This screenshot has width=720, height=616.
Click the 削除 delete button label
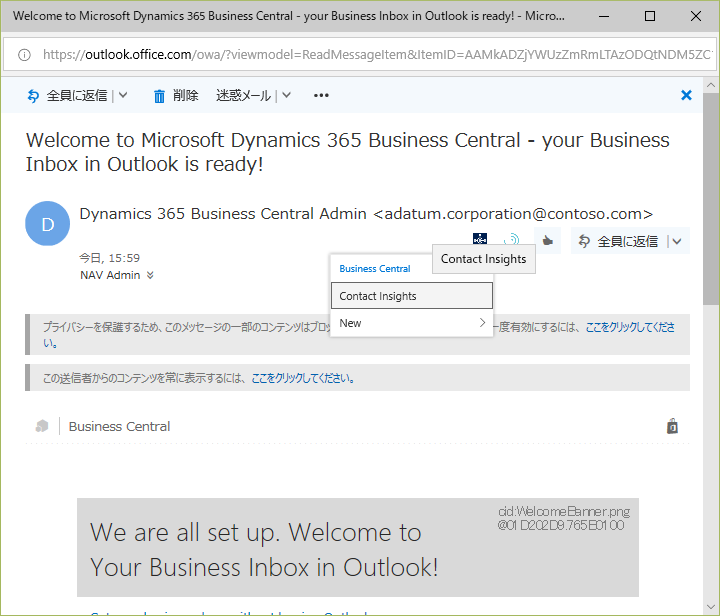pos(186,95)
